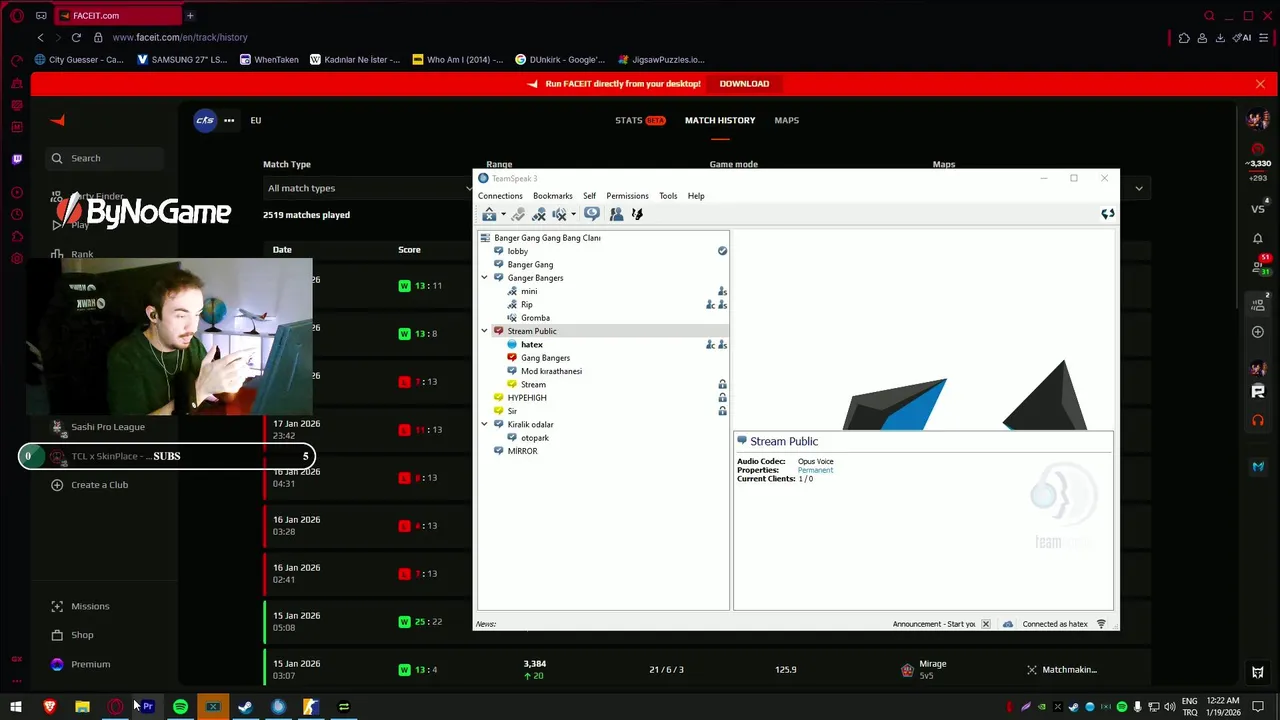Dismiss the TeamSpeak announcement with X
This screenshot has height=720, width=1280.
985,624
